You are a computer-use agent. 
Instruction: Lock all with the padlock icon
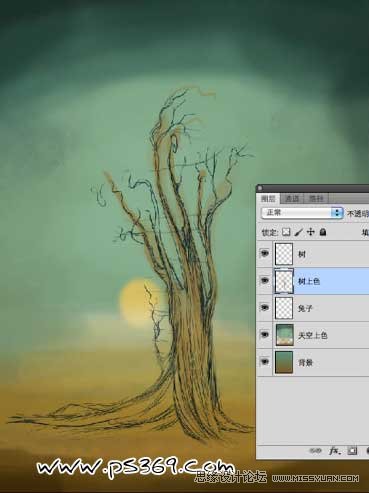click(323, 232)
